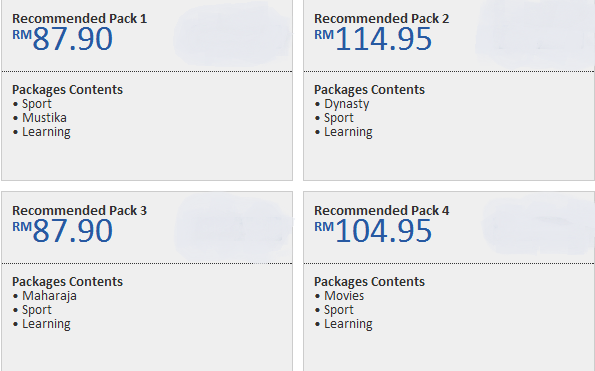The width and height of the screenshot is (595, 371).
Task: Select Dynasty in Pack 2 contents
Action: [x=346, y=104]
